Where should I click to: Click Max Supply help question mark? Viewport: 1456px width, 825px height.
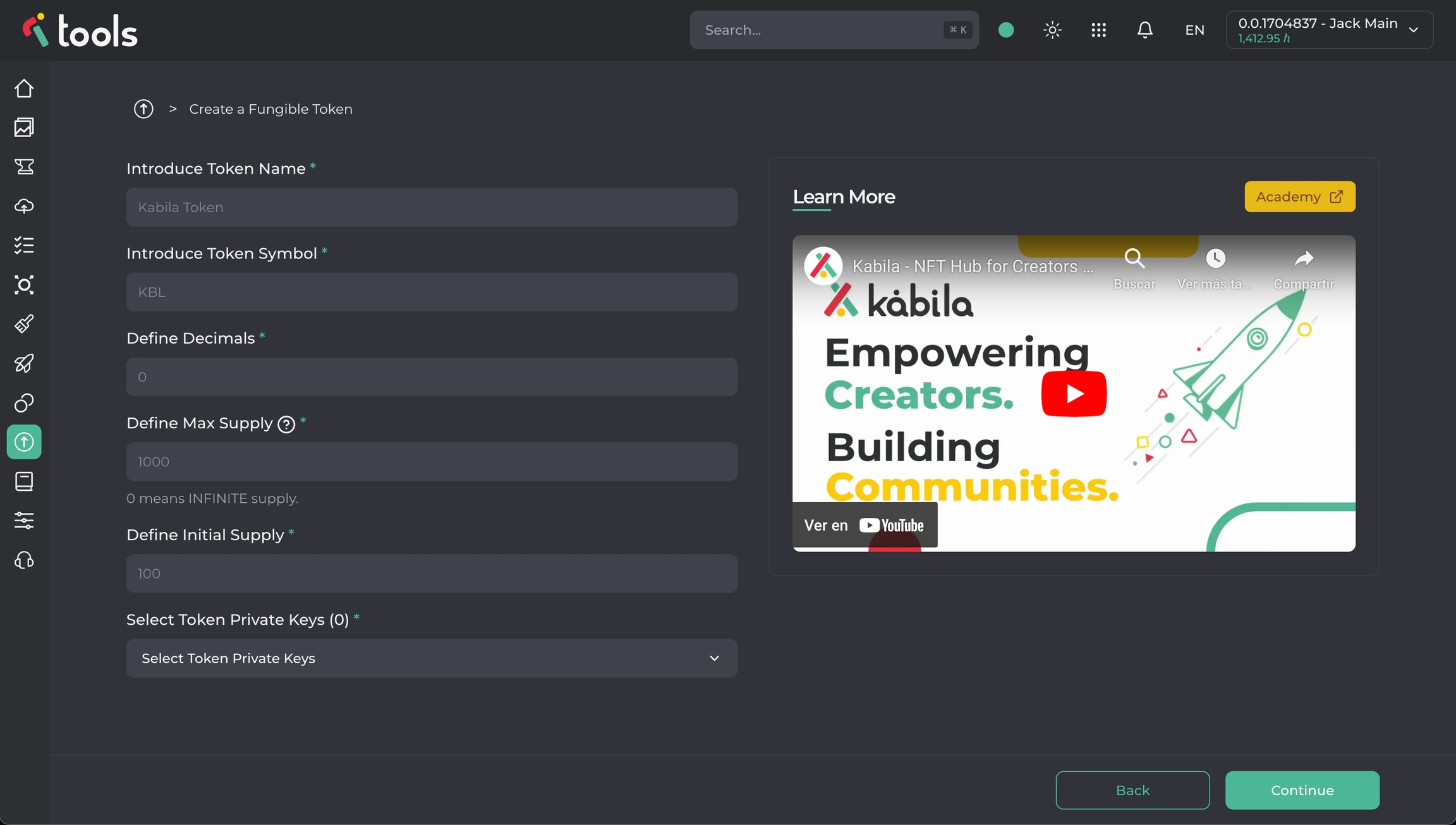point(286,425)
